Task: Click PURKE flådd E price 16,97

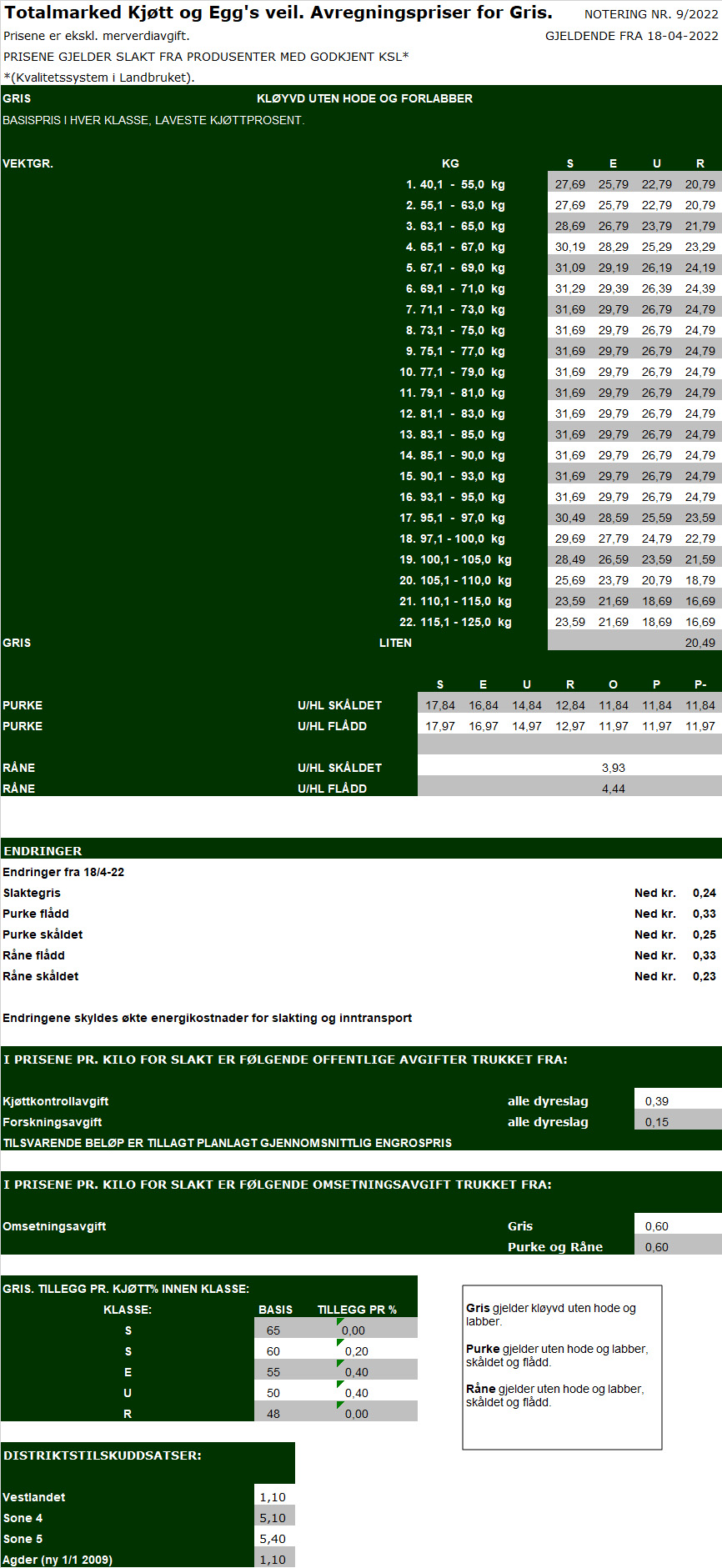Action: 484,726
